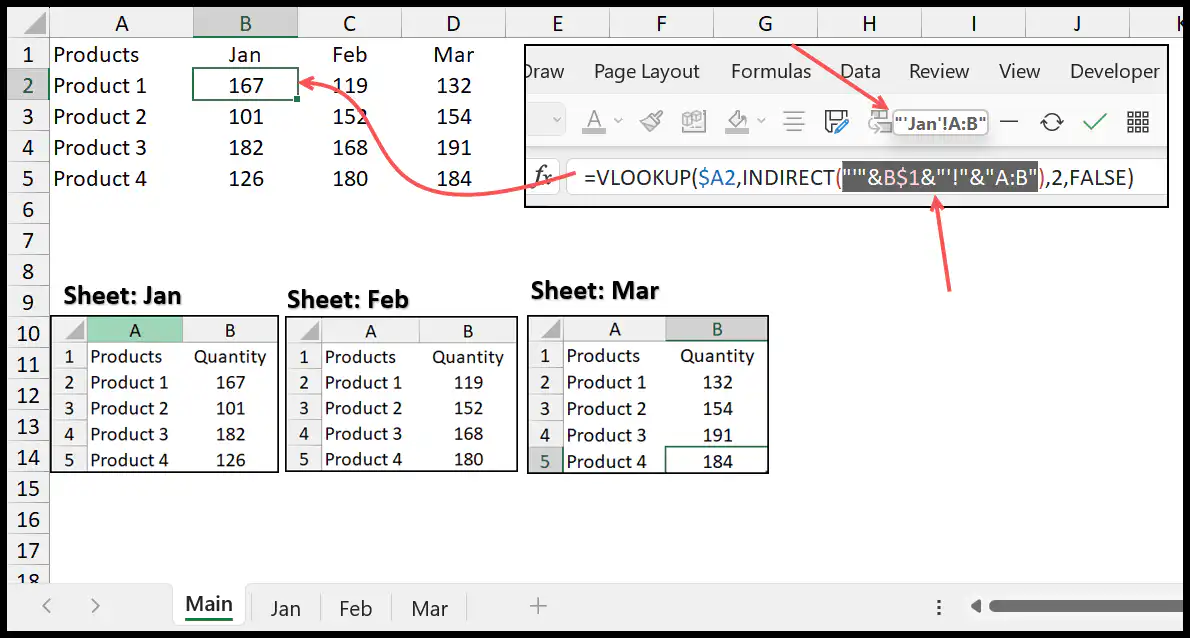Click inside the VLOOKUP formula bar
1190x638 pixels.
click(x=866, y=178)
